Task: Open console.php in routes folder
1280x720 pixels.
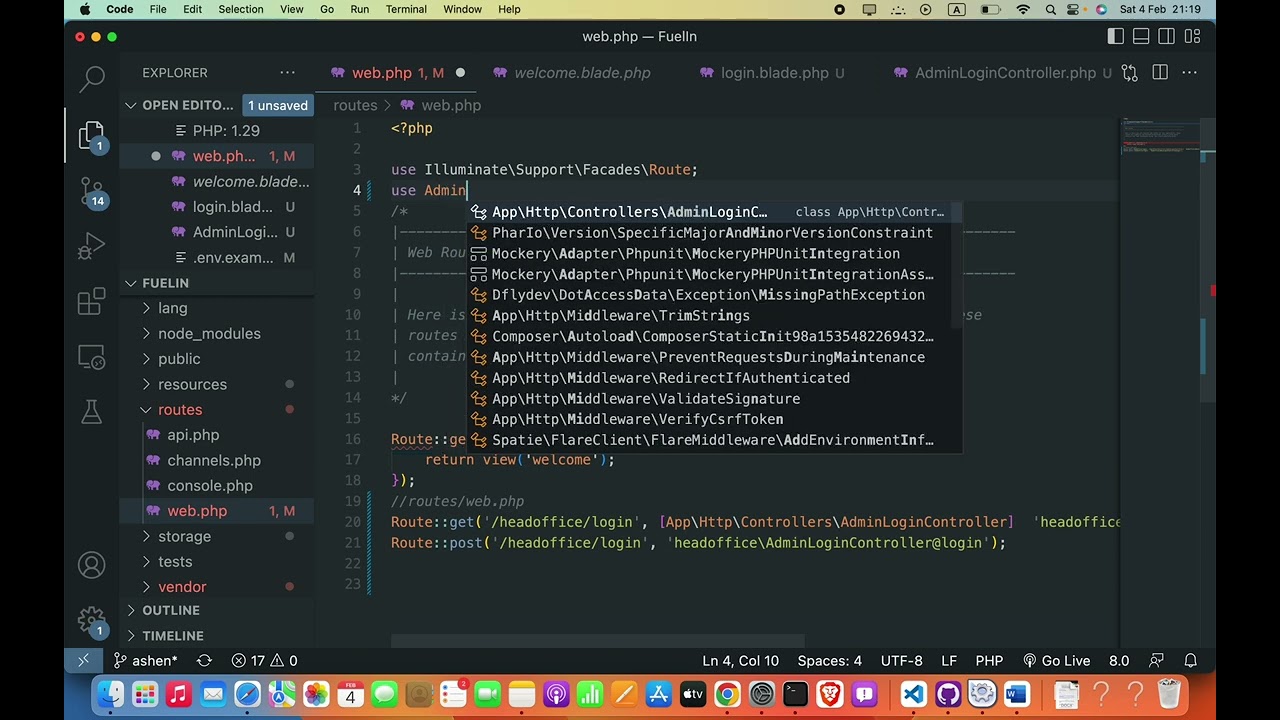Action: pyautogui.click(x=210, y=486)
